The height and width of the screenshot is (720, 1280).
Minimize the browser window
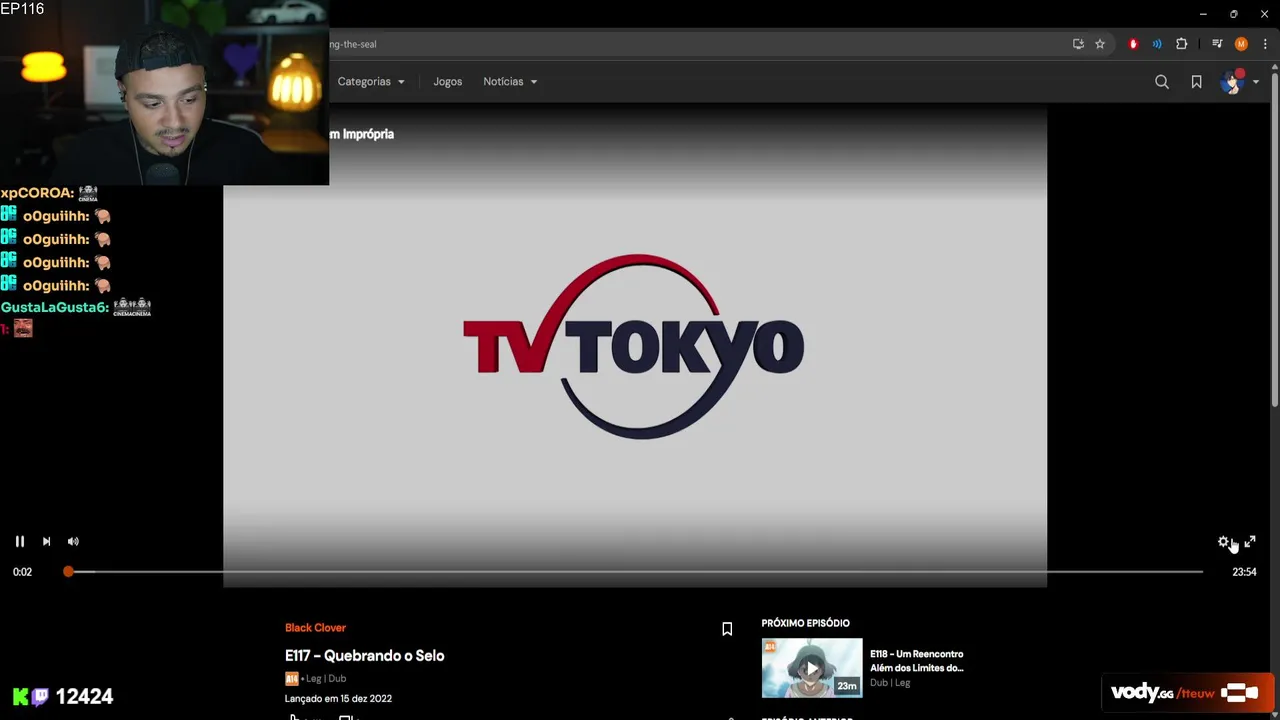click(x=1202, y=14)
